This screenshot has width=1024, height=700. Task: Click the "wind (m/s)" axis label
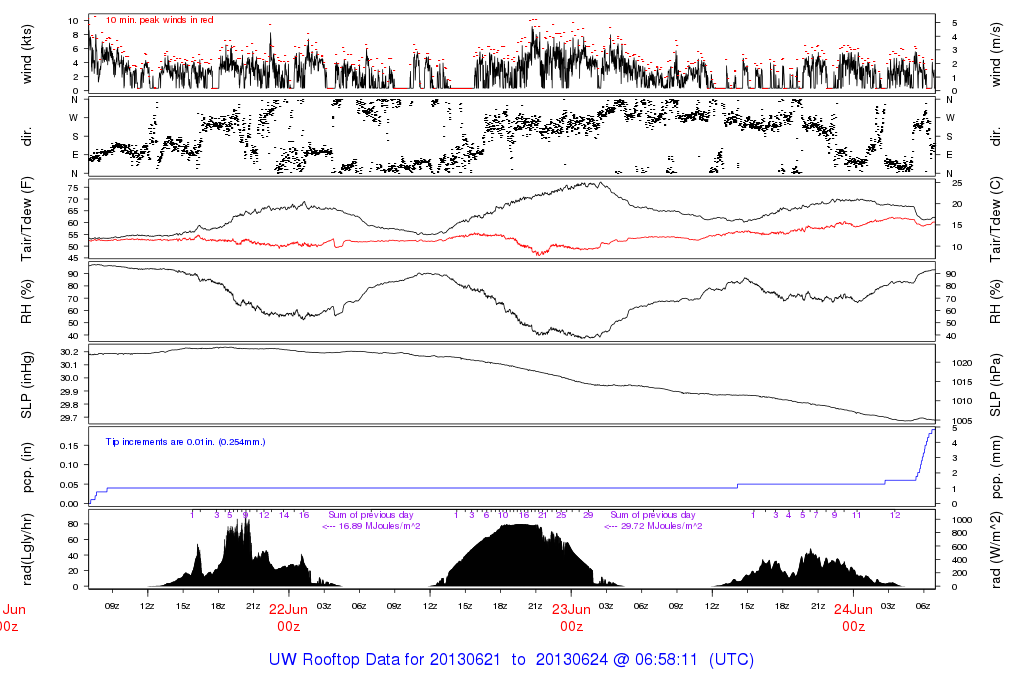[995, 55]
